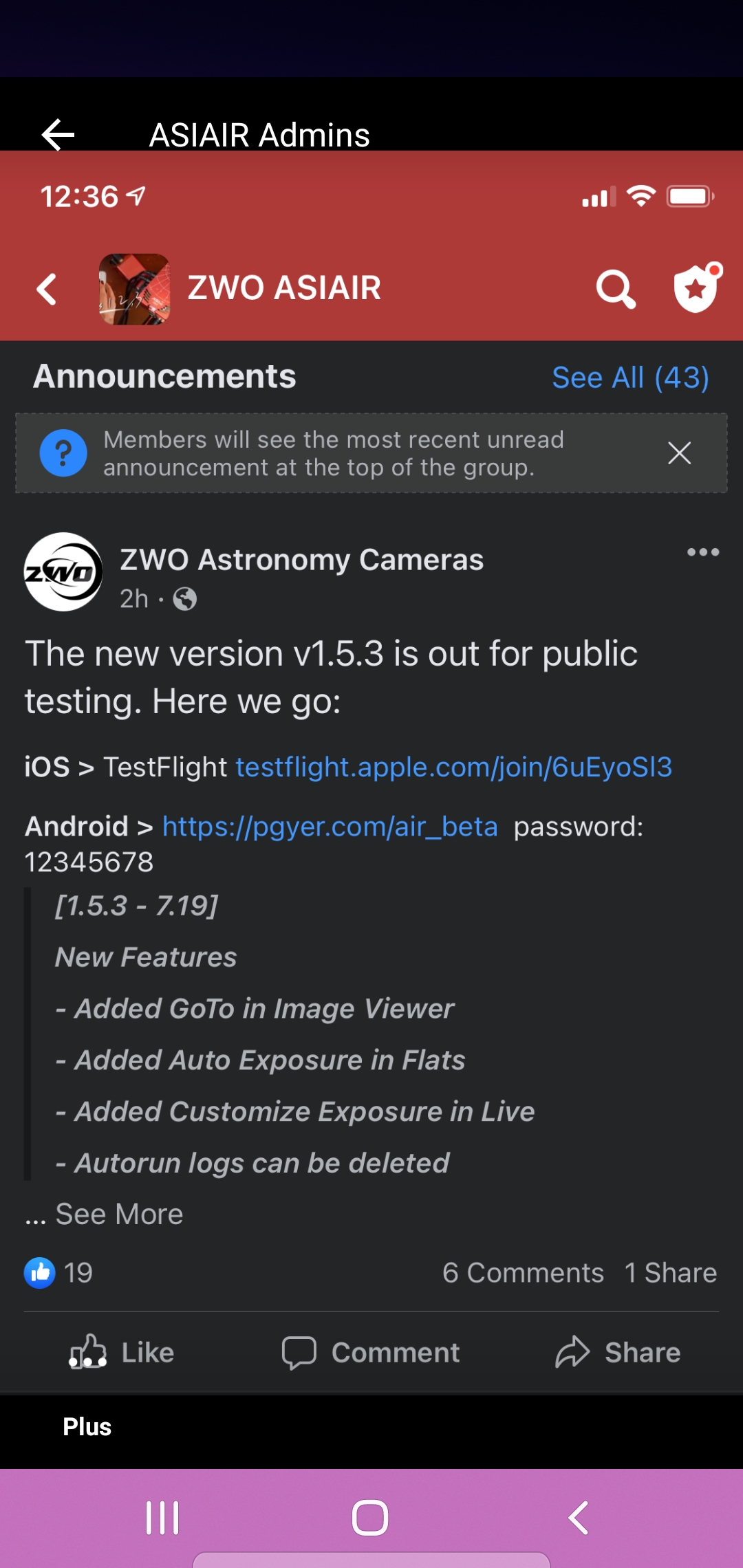This screenshot has width=743, height=1568.
Task: Go back using the chevron beside ZWO ASIAIR
Action: point(47,289)
